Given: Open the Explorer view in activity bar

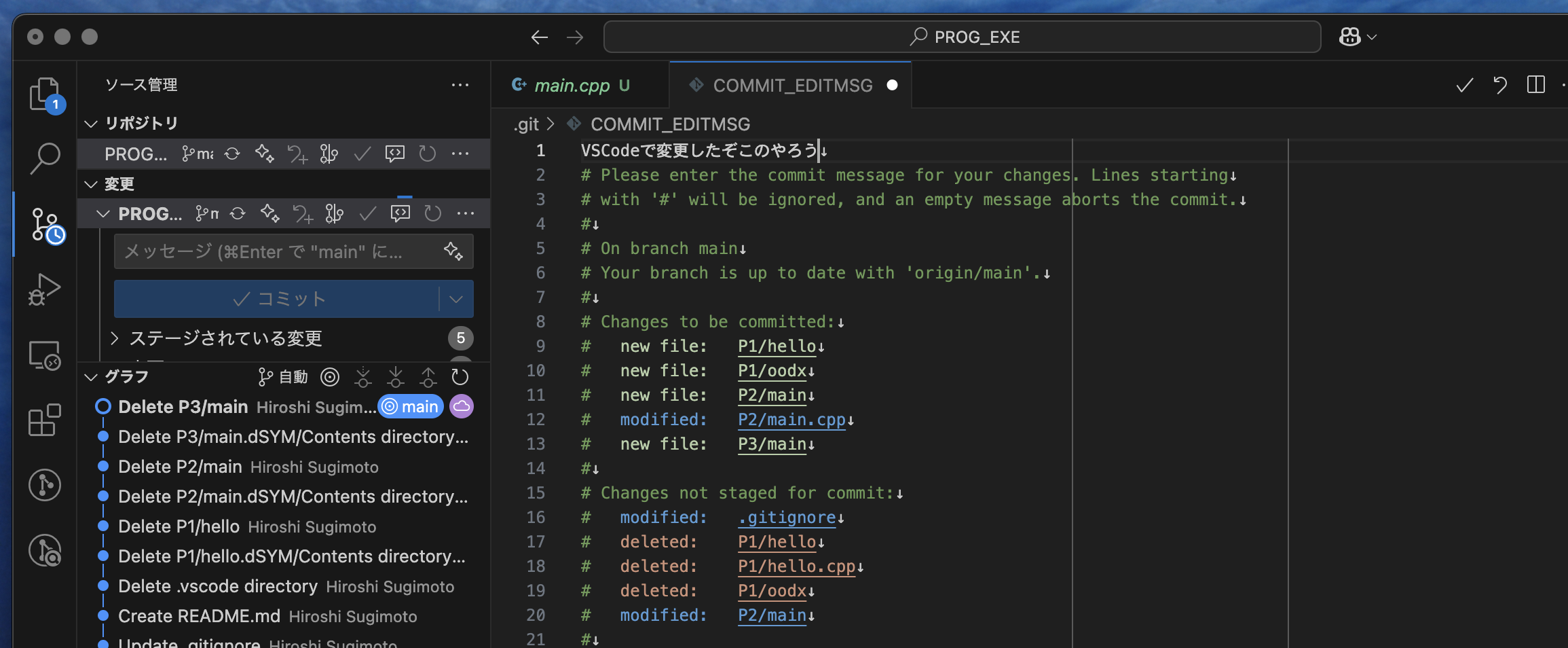Looking at the screenshot, I should 45,95.
